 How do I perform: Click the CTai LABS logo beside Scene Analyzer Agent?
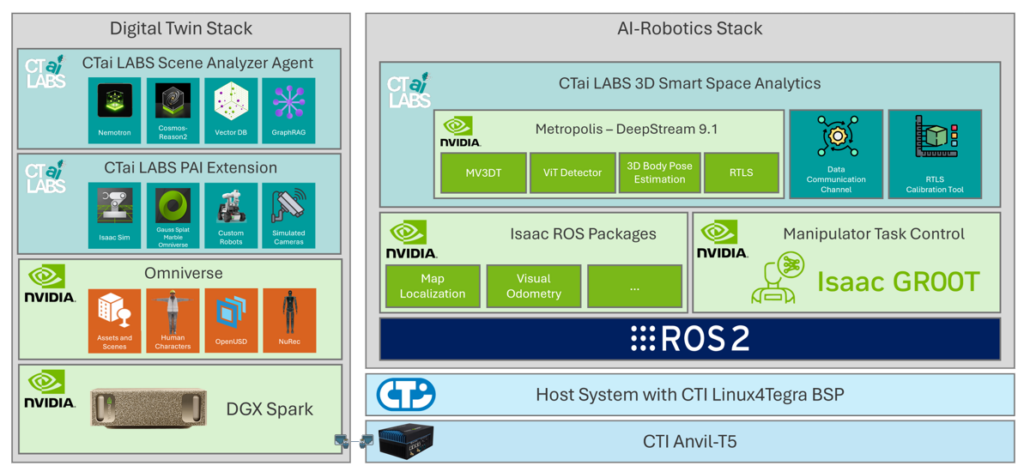click(x=46, y=72)
